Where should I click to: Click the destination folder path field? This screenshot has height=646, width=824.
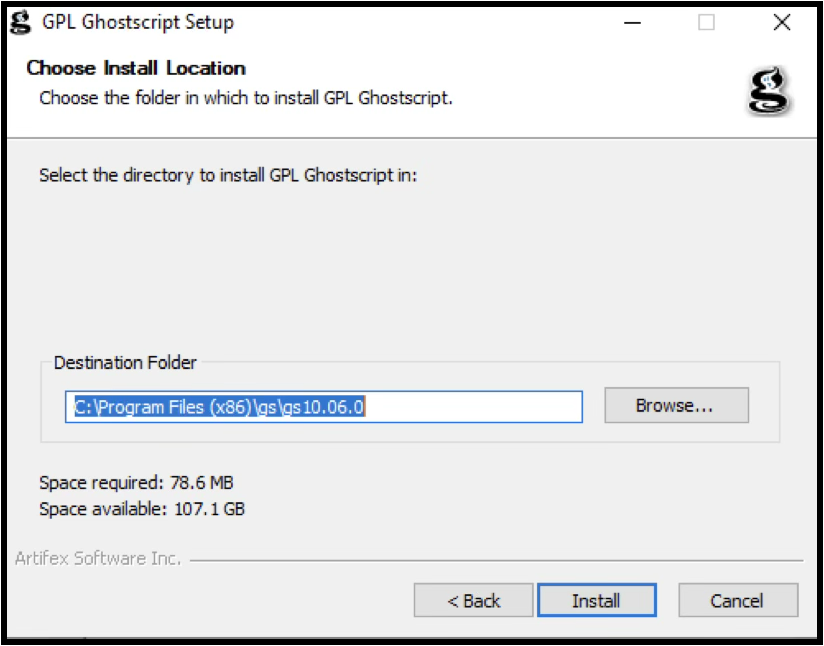click(x=323, y=407)
